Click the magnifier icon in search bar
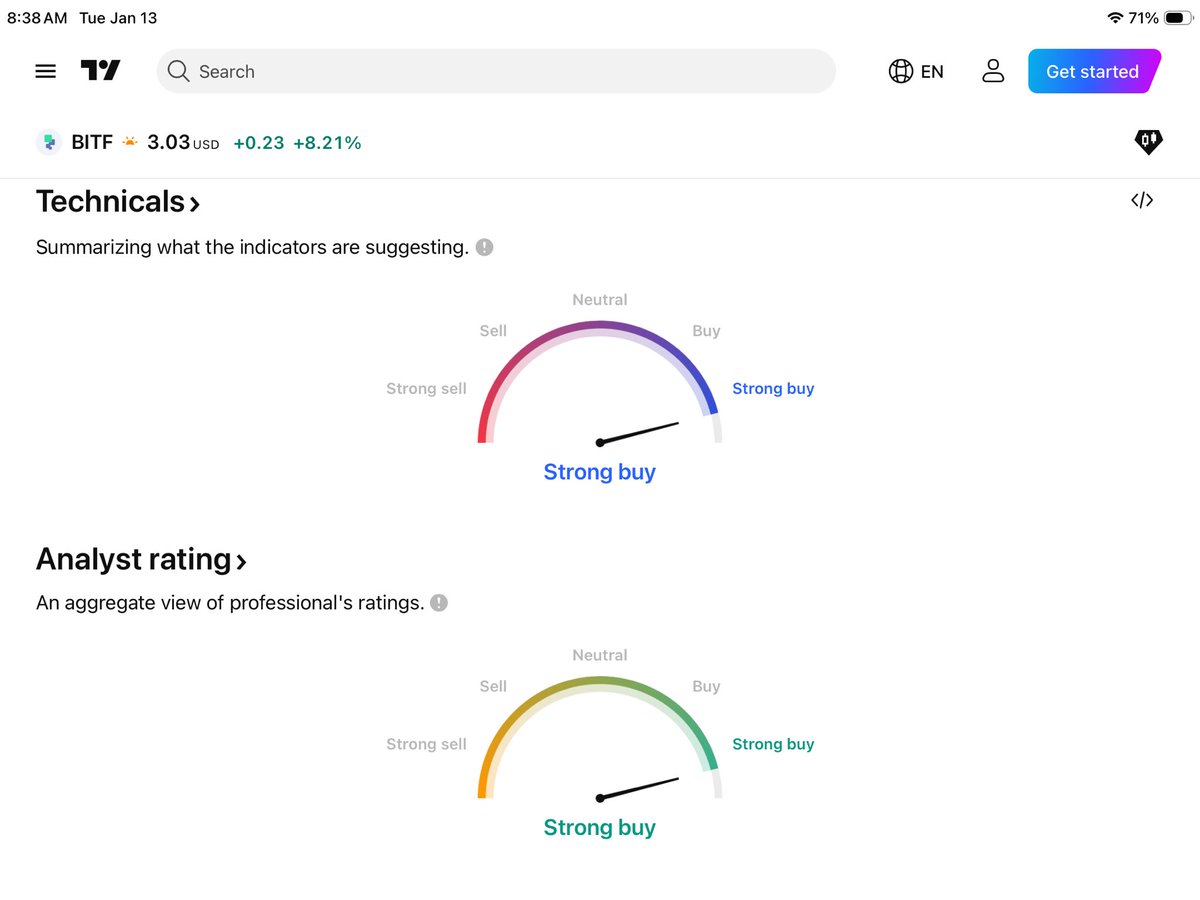 pyautogui.click(x=178, y=71)
